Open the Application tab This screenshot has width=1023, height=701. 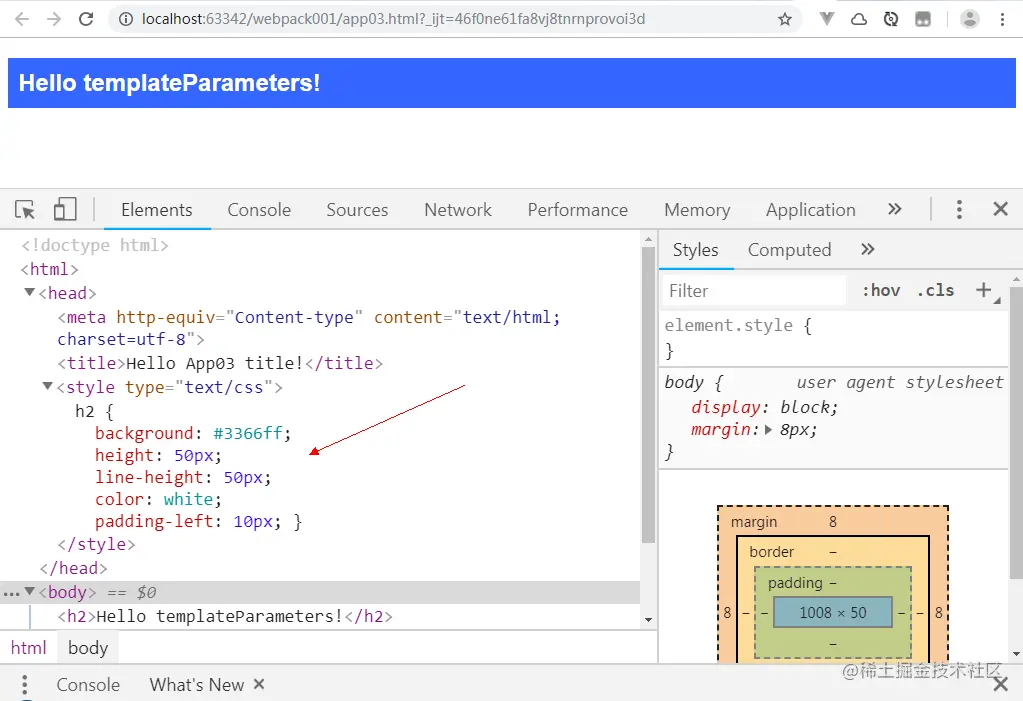(x=810, y=210)
